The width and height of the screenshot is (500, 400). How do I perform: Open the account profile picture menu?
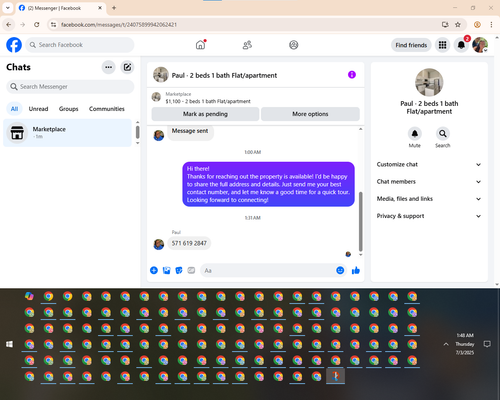pos(480,45)
